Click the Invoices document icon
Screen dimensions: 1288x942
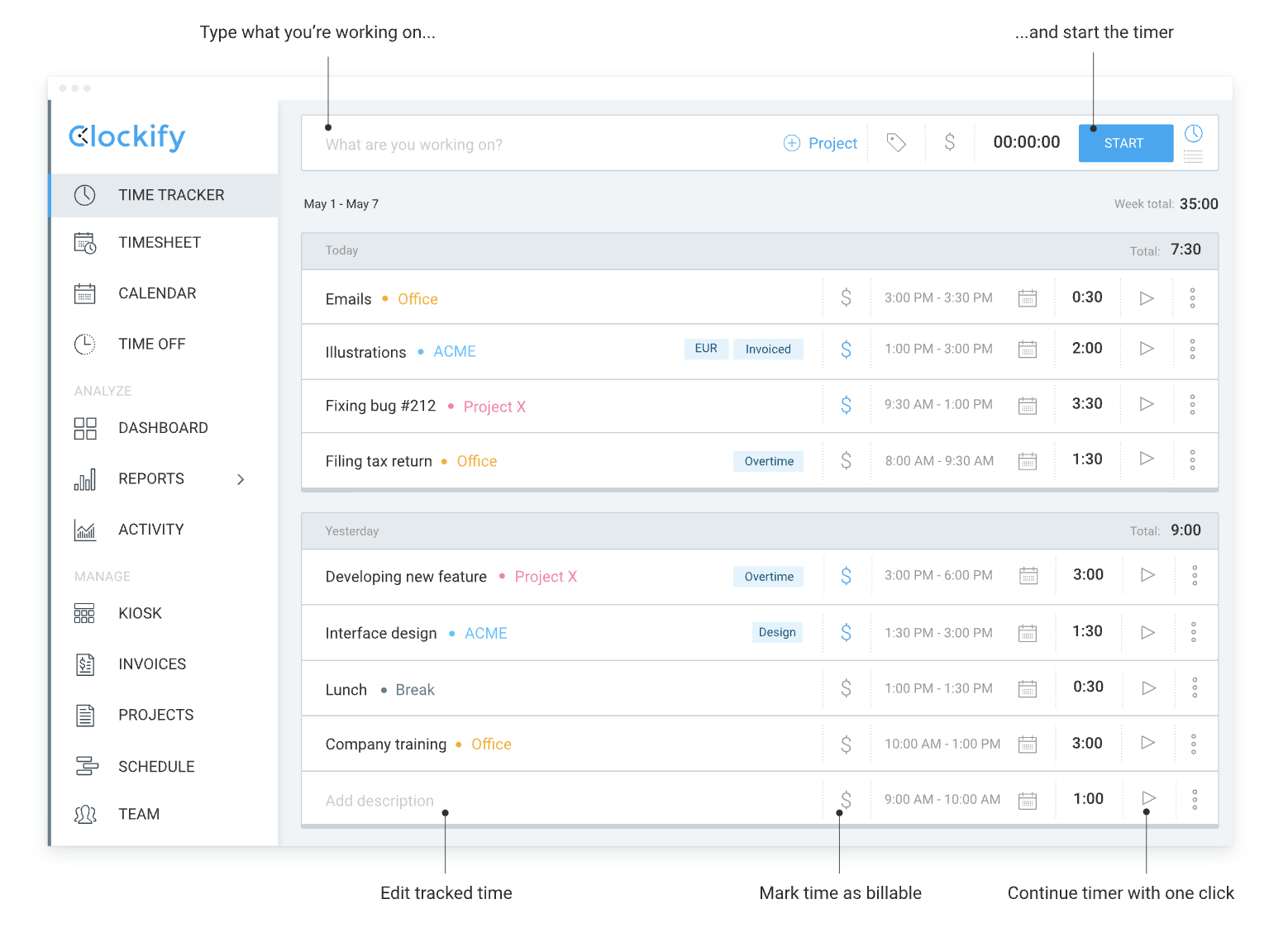pos(85,664)
